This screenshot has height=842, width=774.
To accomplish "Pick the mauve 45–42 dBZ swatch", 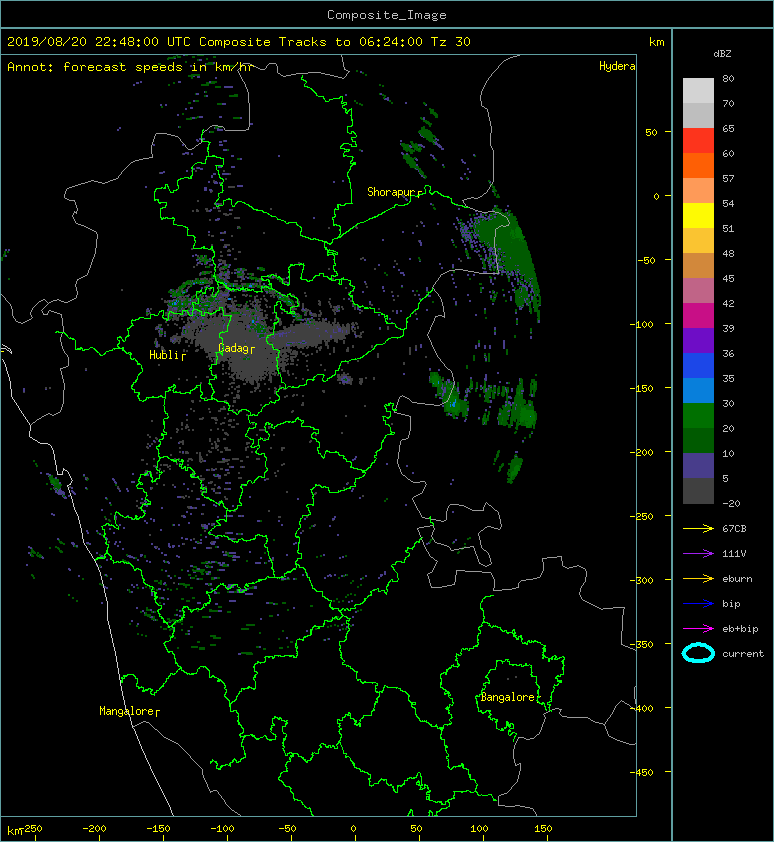I will [x=698, y=291].
